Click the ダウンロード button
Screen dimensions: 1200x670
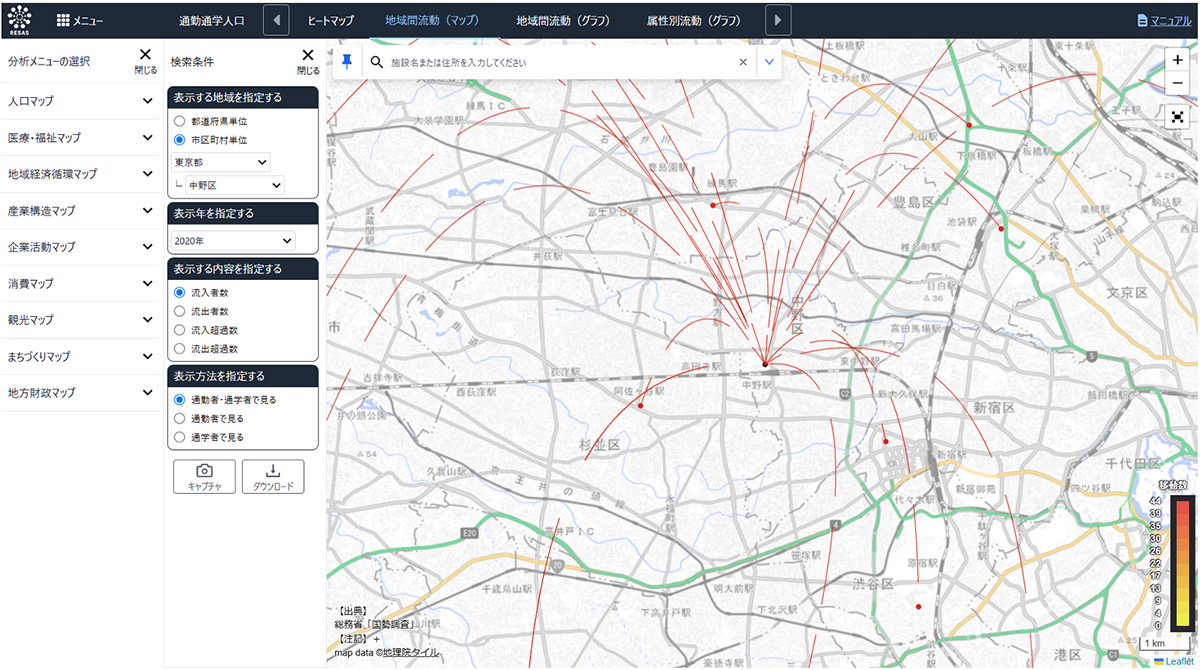click(273, 477)
